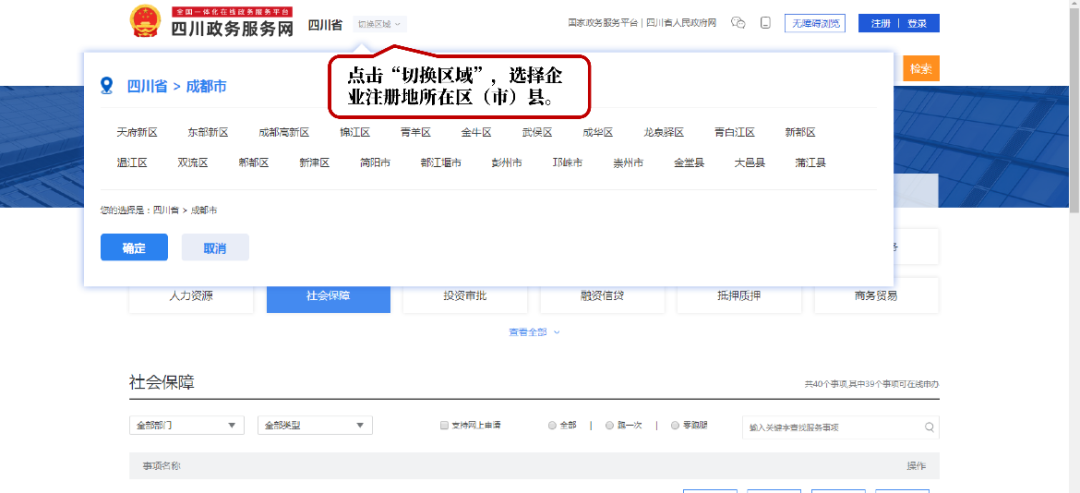
Task: Open the 切换区域 region switcher
Action: coord(379,23)
